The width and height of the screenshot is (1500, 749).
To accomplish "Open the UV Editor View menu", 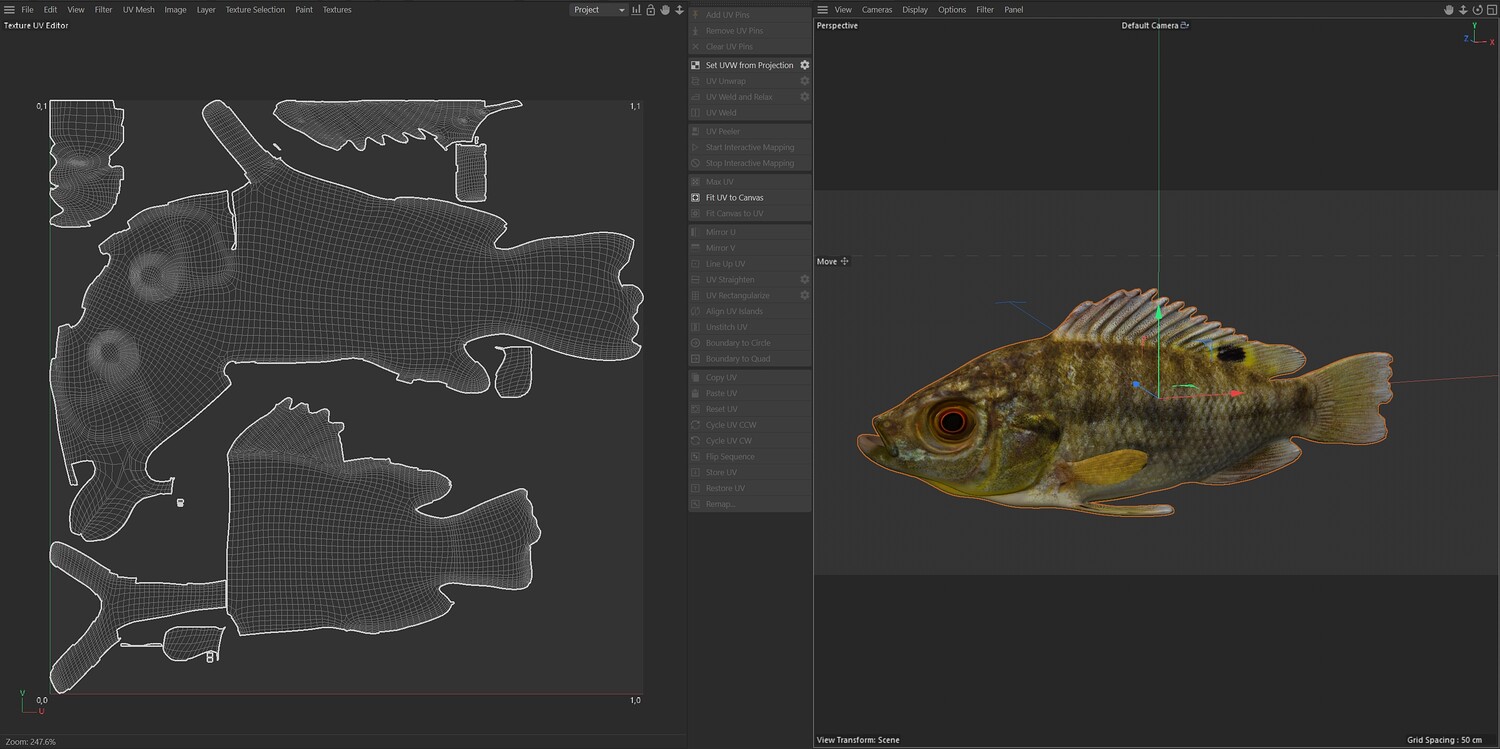I will [x=76, y=10].
